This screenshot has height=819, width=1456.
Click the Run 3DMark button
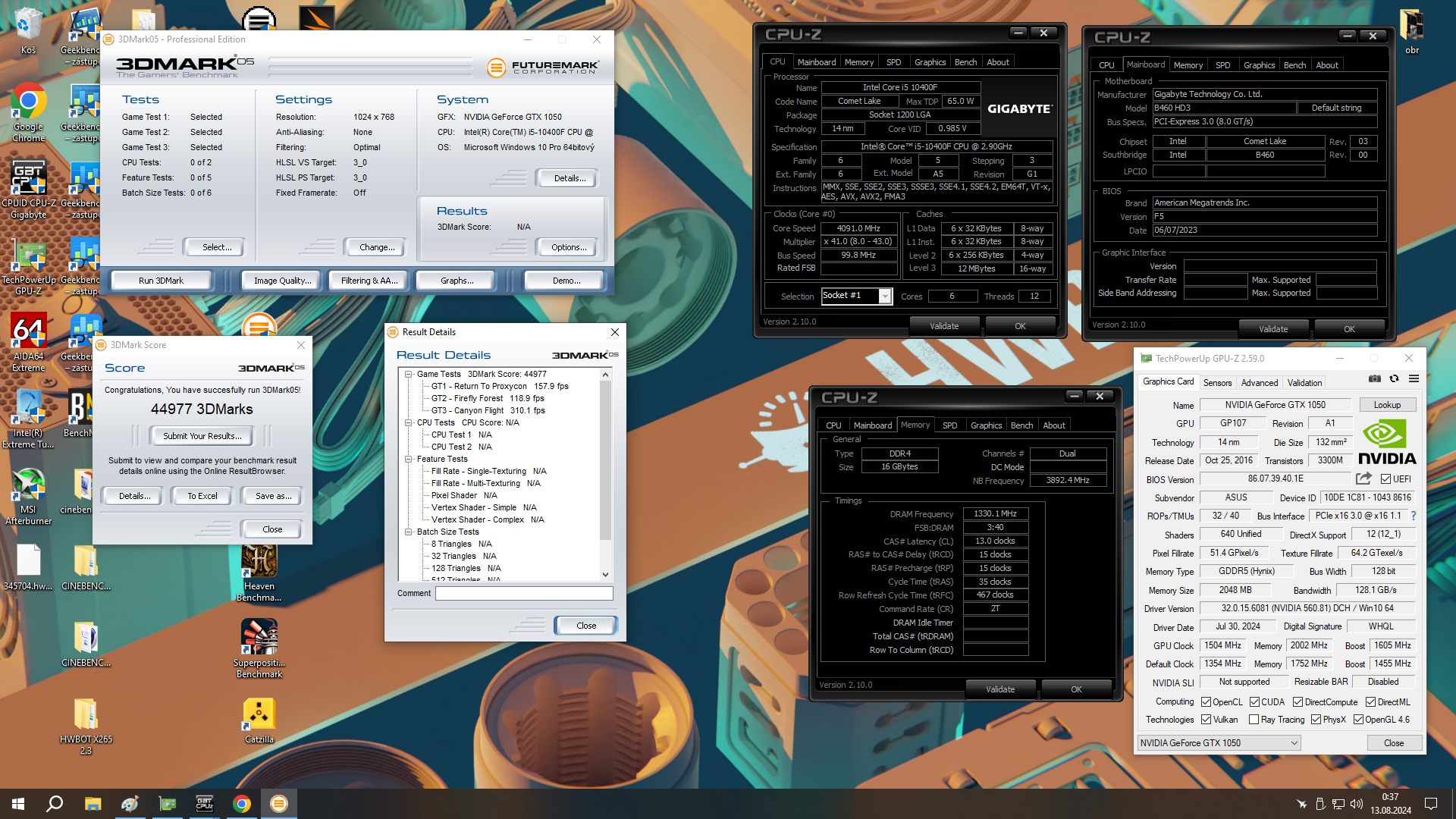(x=161, y=281)
